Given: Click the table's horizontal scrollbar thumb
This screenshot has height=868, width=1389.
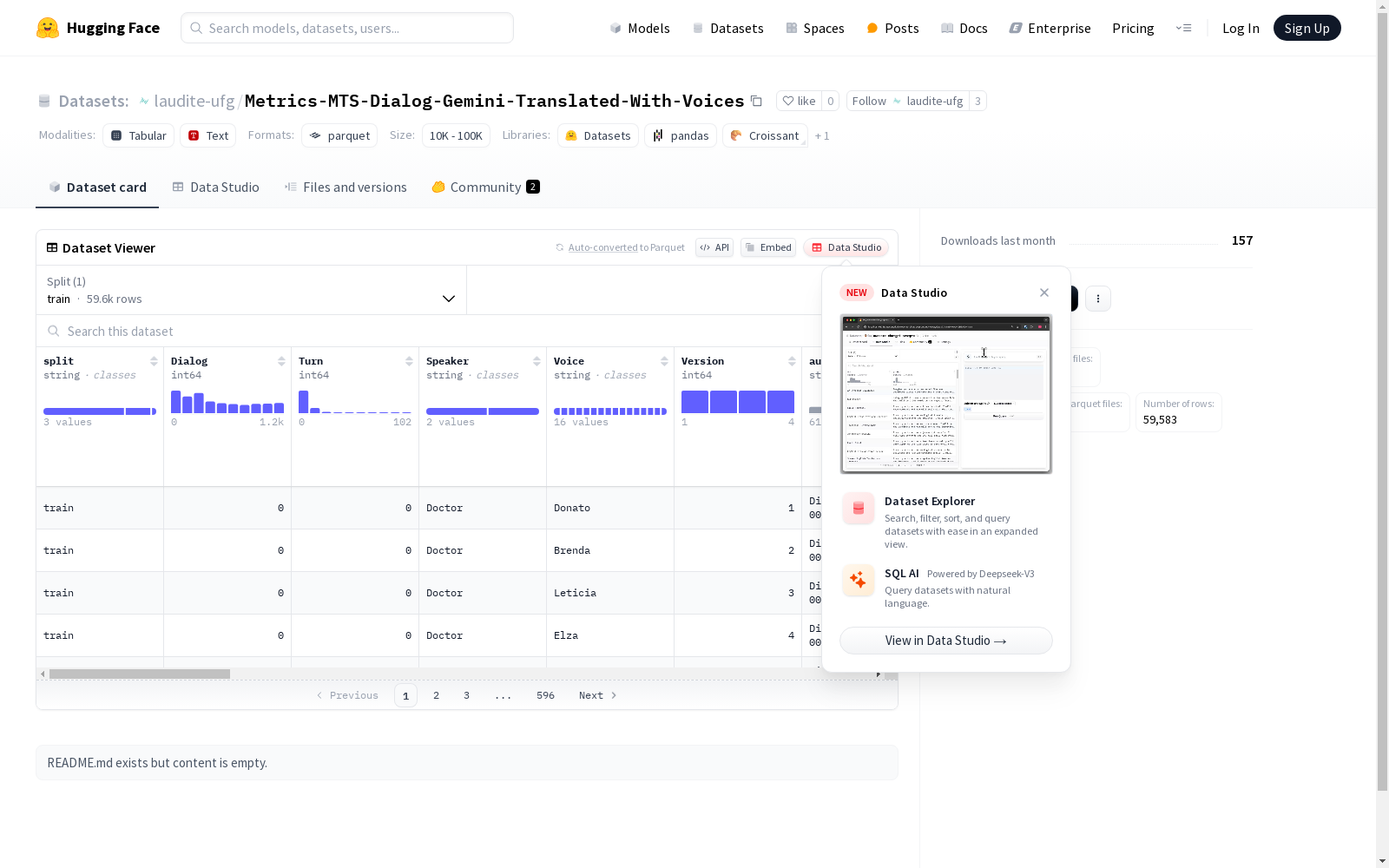Looking at the screenshot, I should point(140,674).
